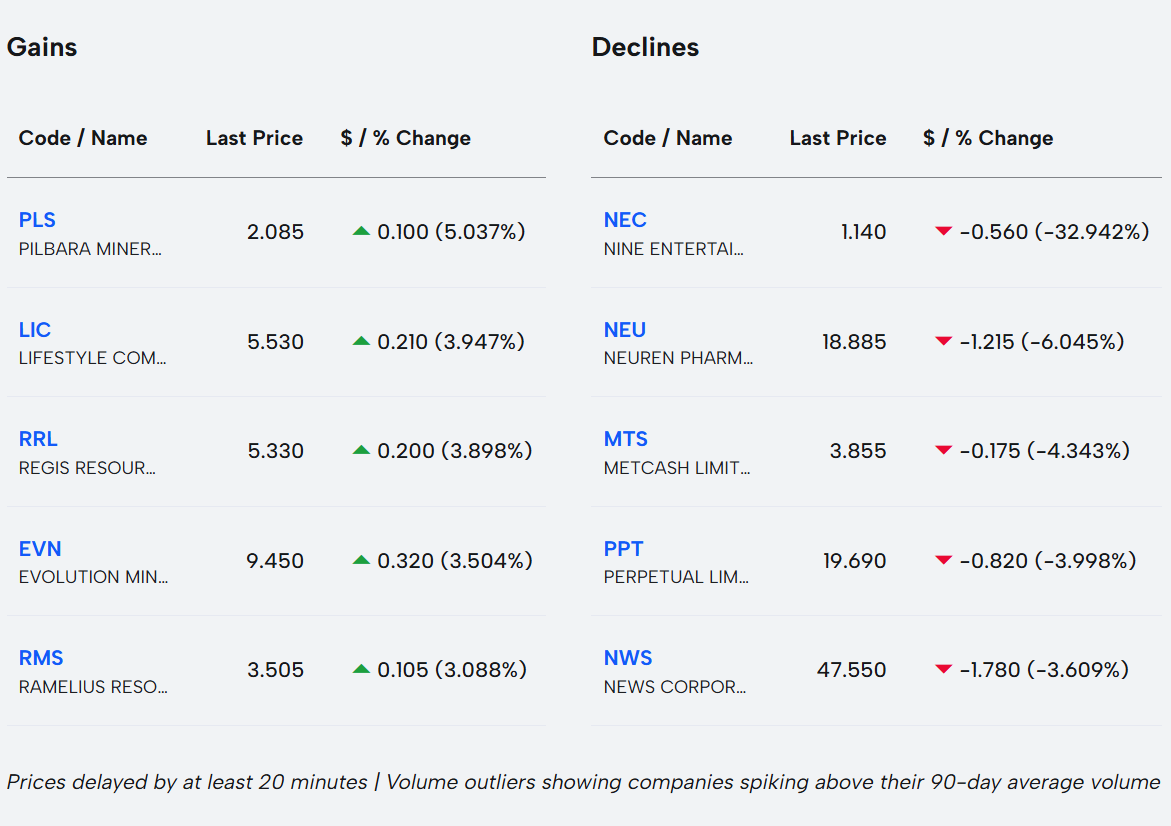1171x826 pixels.
Task: Open the RMS Ramelius stock link
Action: (x=41, y=658)
